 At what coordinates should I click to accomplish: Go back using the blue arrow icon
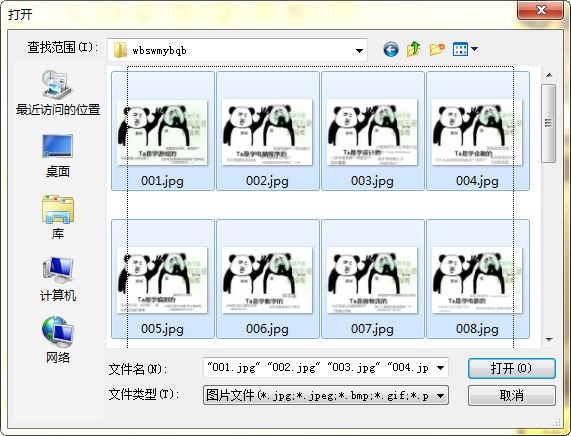click(x=391, y=49)
